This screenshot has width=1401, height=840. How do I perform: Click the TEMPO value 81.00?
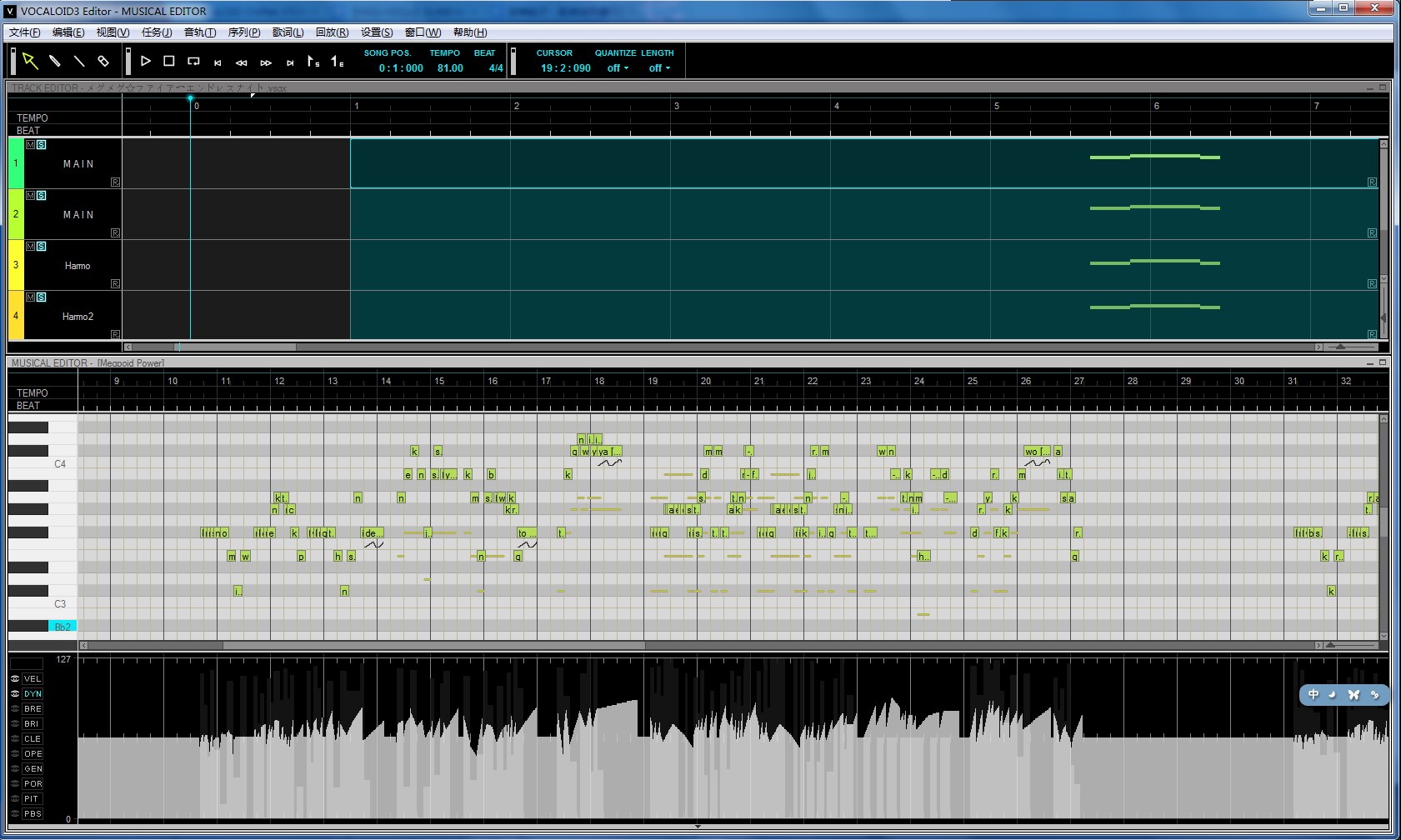[450, 68]
